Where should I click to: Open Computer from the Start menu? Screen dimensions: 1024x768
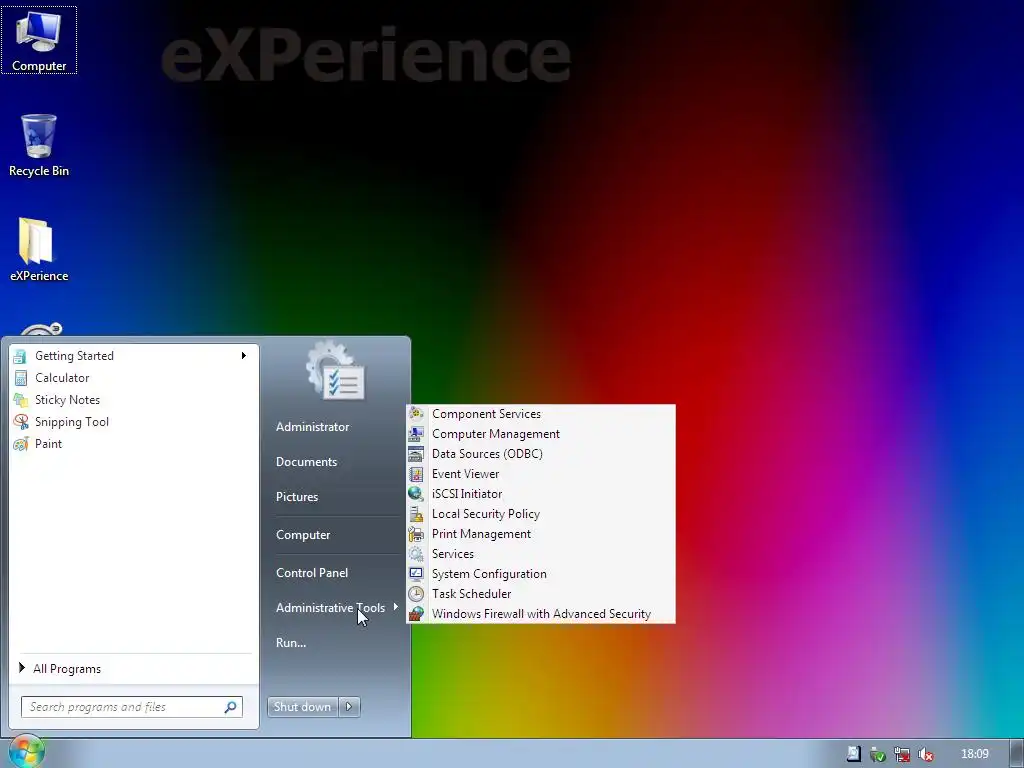pos(303,535)
